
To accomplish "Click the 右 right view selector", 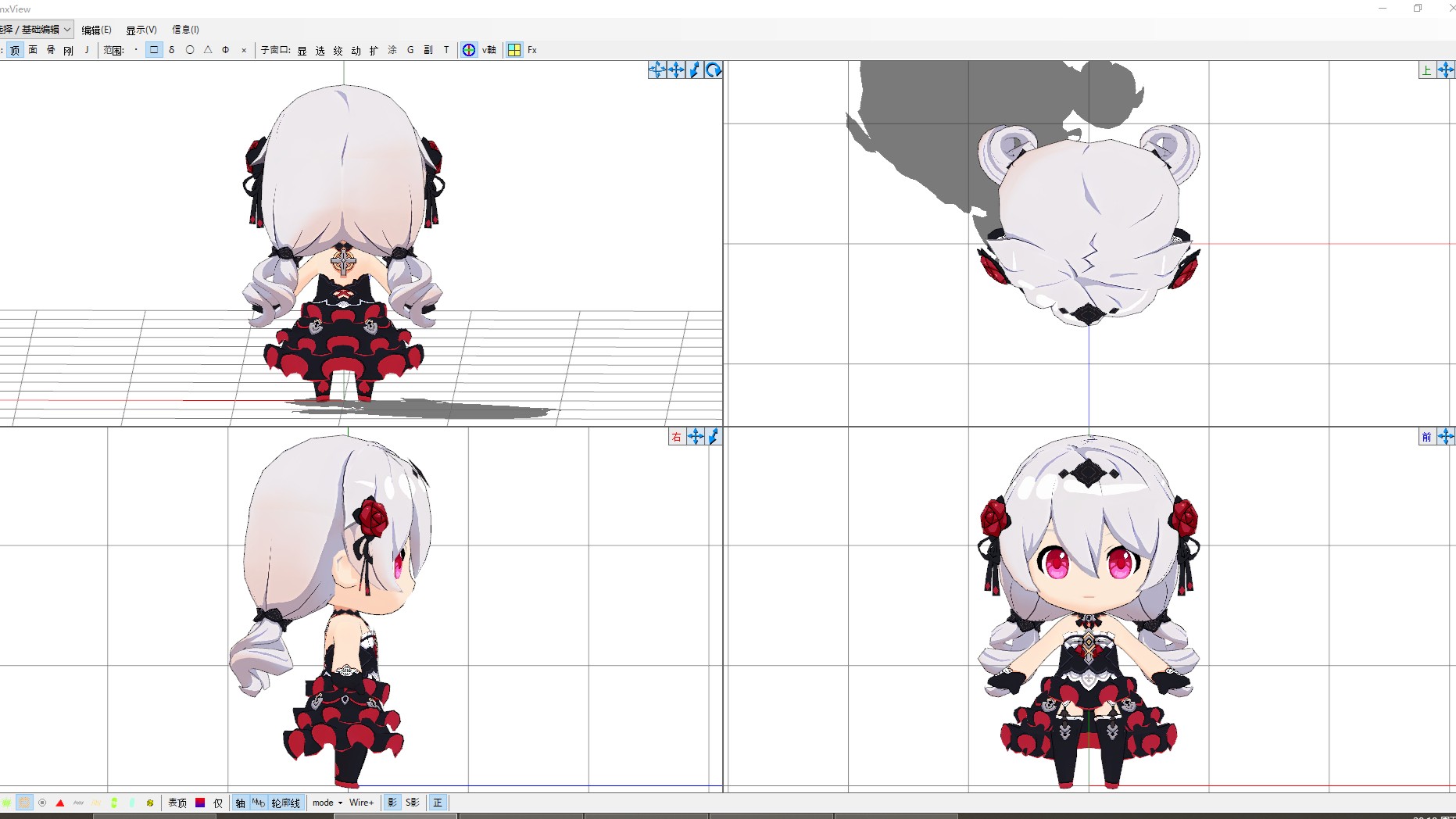I will coord(677,437).
